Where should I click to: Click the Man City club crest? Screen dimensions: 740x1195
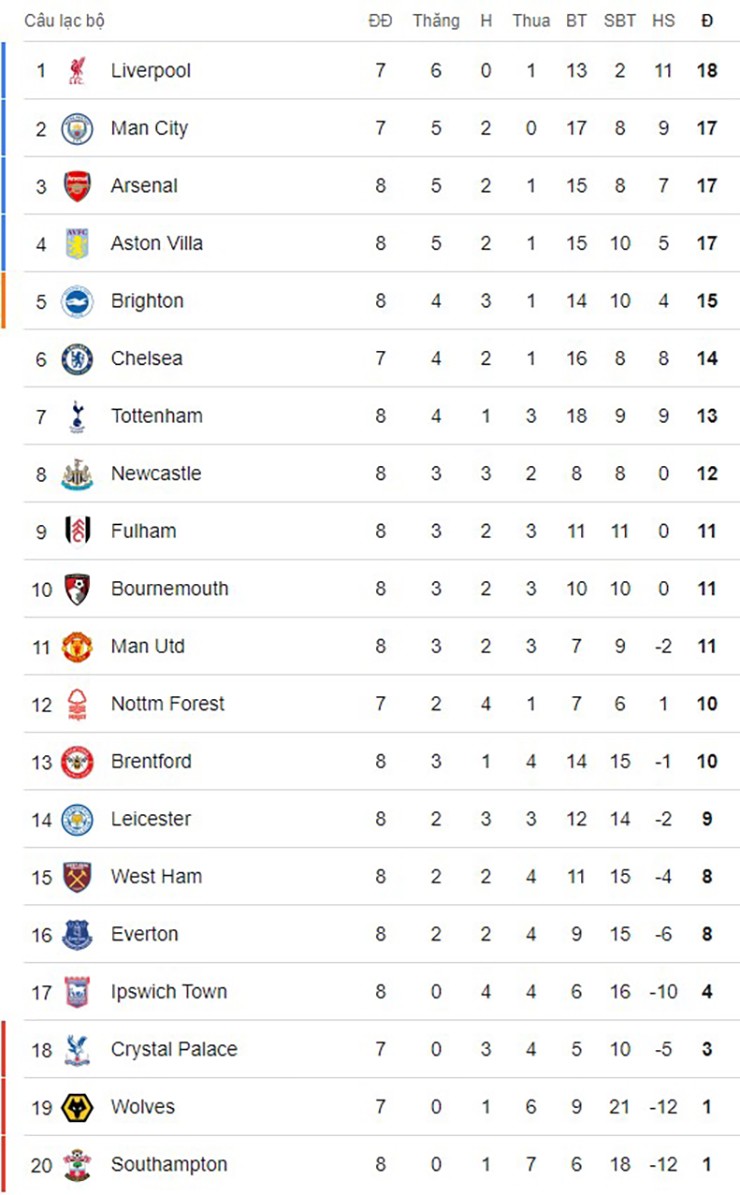click(x=77, y=129)
